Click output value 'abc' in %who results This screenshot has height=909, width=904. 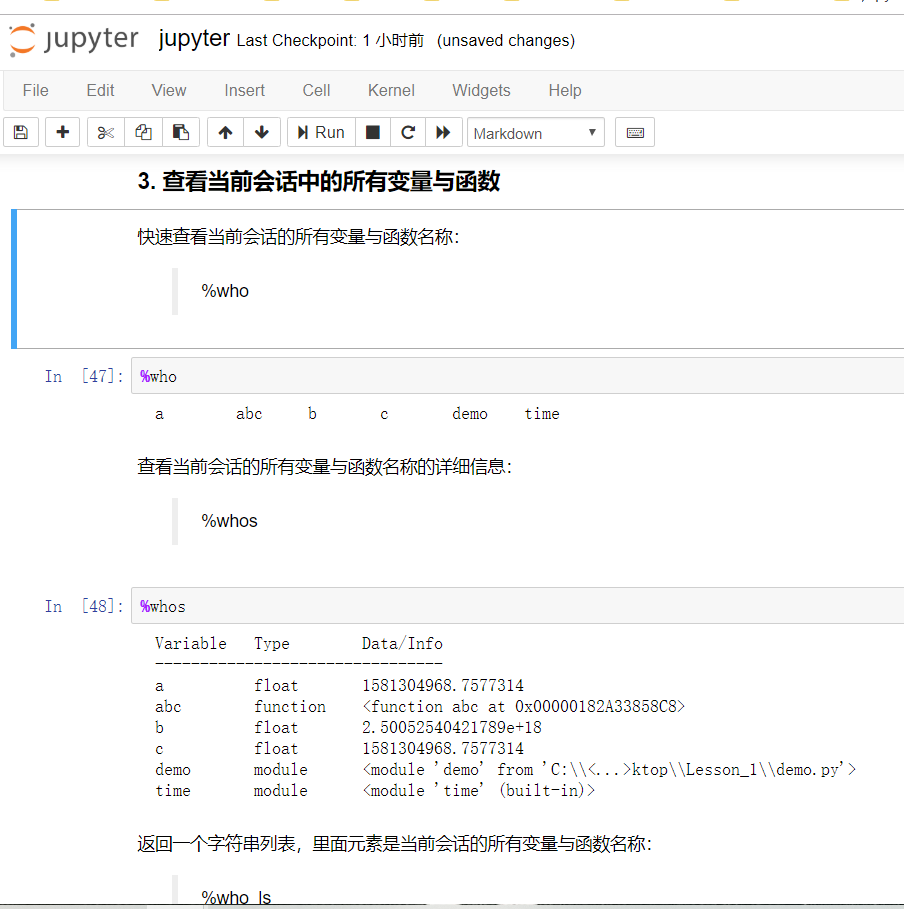point(249,414)
